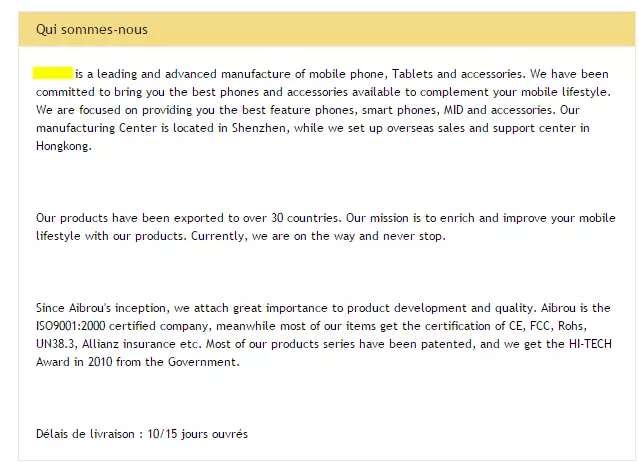Click the word "Hongkong" ending the first paragraph
Screen dimensions: 639x462
pyautogui.click(x=63, y=146)
